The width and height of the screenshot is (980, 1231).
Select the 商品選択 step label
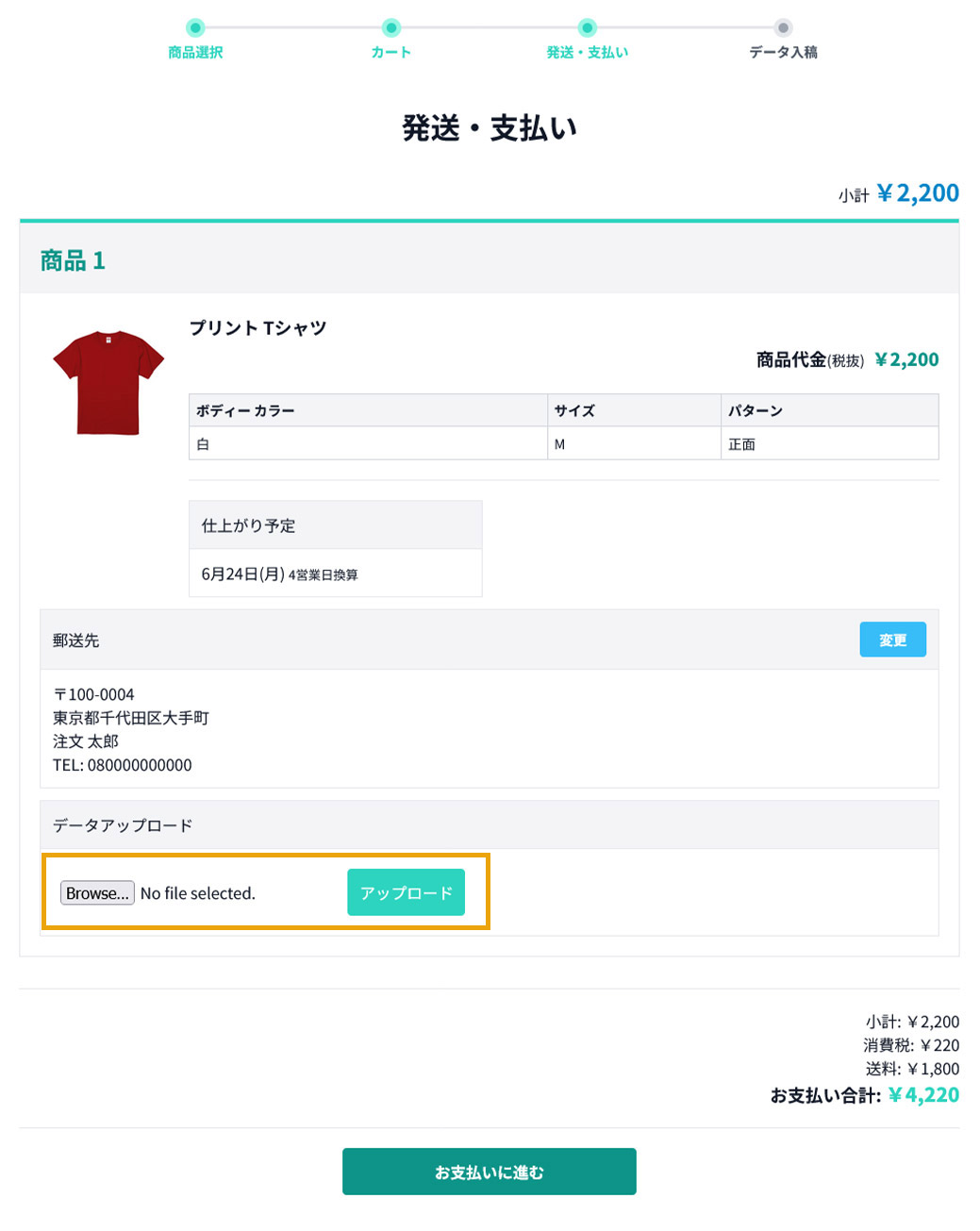tap(195, 53)
